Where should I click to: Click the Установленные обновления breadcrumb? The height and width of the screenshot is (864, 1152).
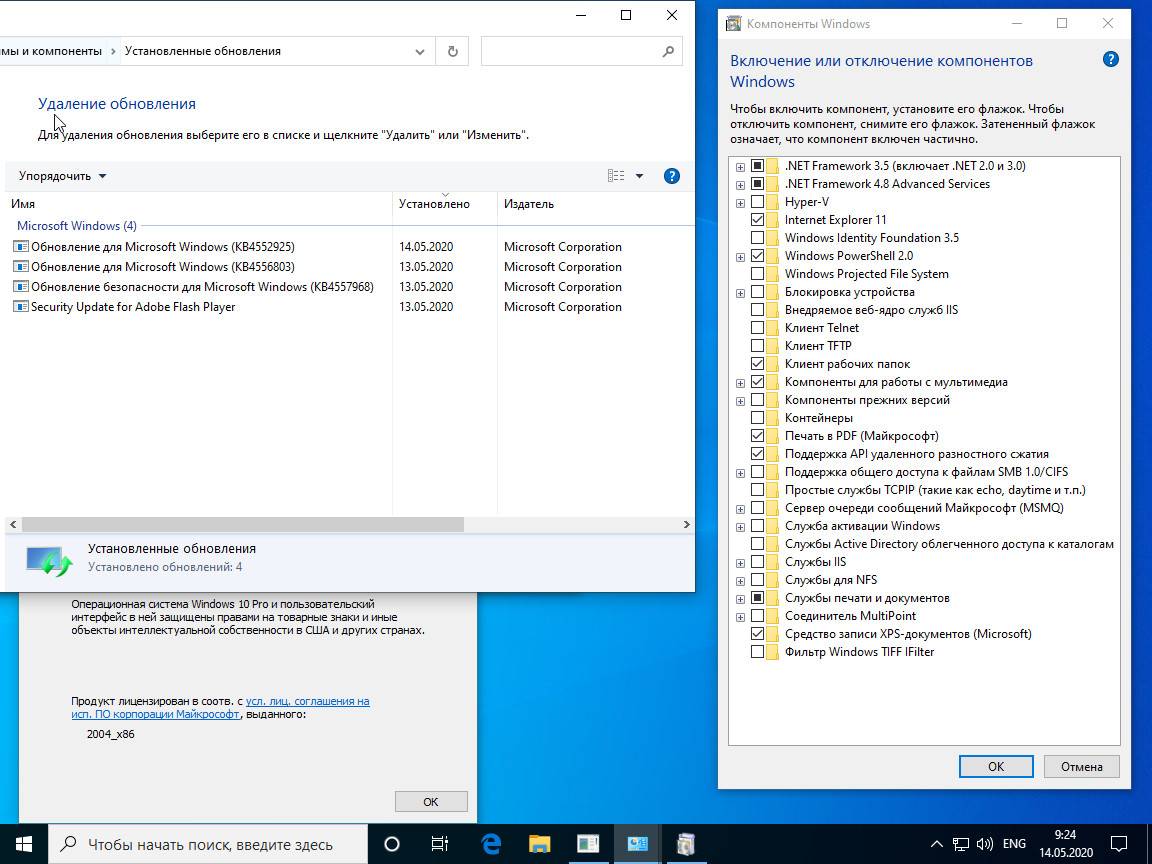pyautogui.click(x=203, y=51)
